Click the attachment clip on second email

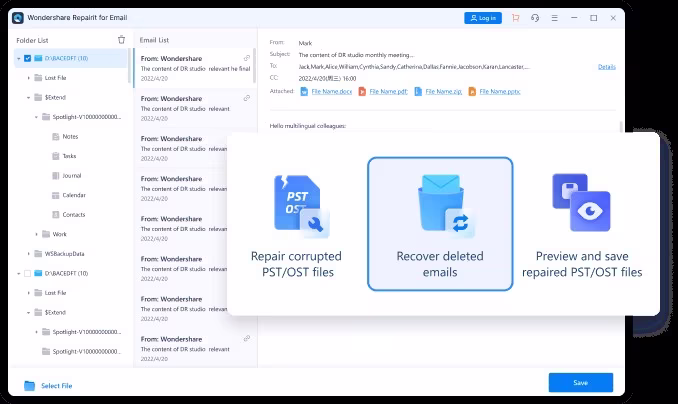246,98
